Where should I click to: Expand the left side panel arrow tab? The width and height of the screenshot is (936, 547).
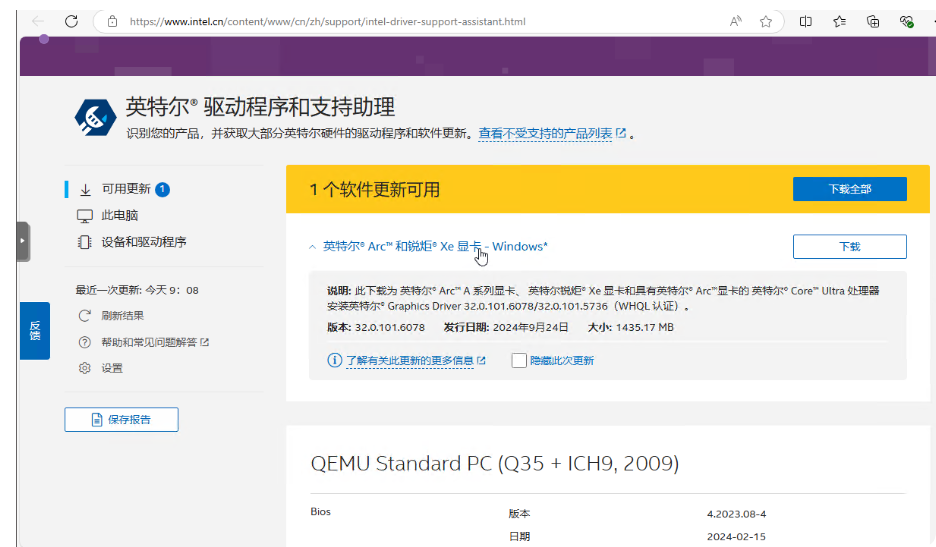tap(23, 241)
